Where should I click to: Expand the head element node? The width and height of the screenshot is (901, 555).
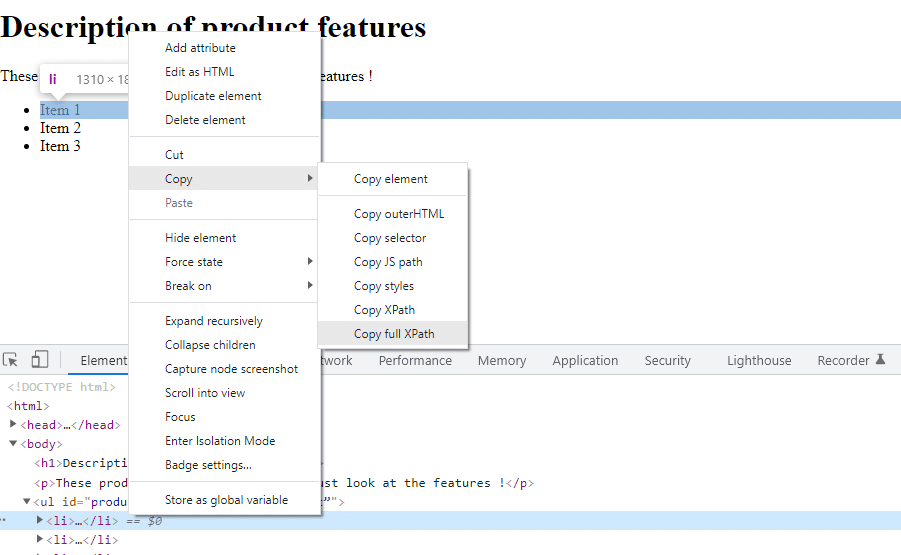(x=14, y=425)
